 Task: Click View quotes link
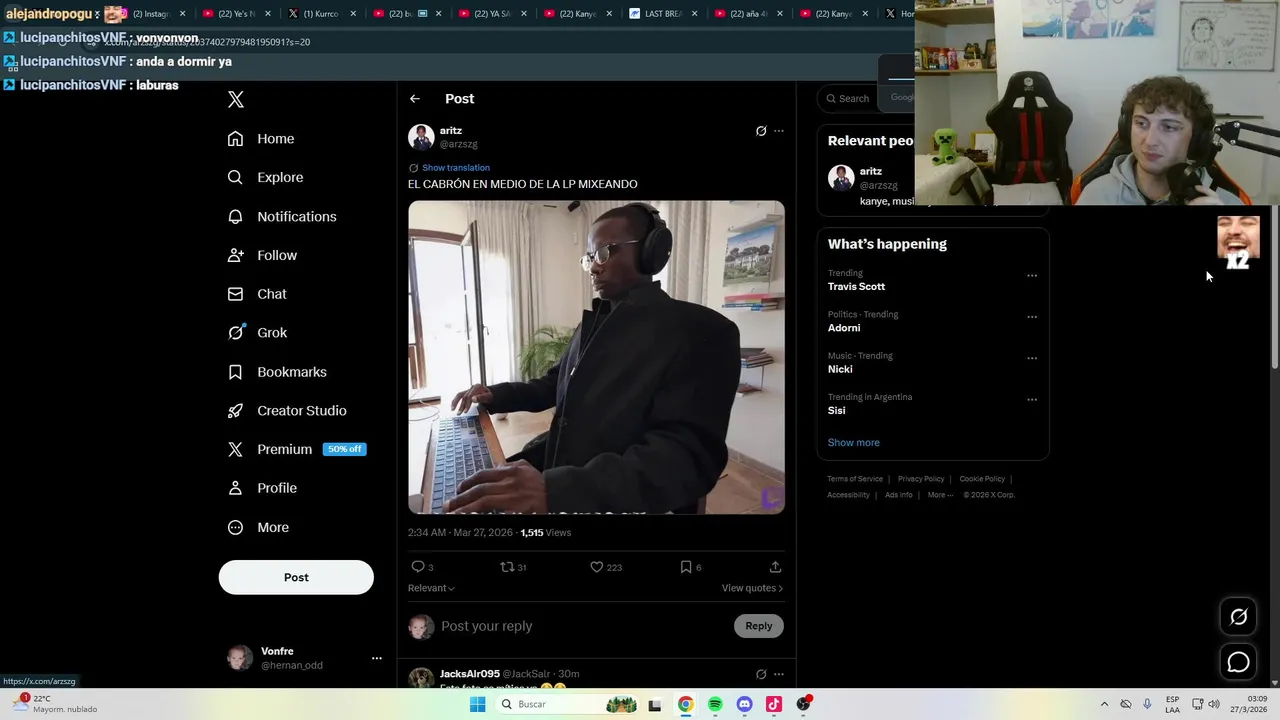(x=752, y=588)
